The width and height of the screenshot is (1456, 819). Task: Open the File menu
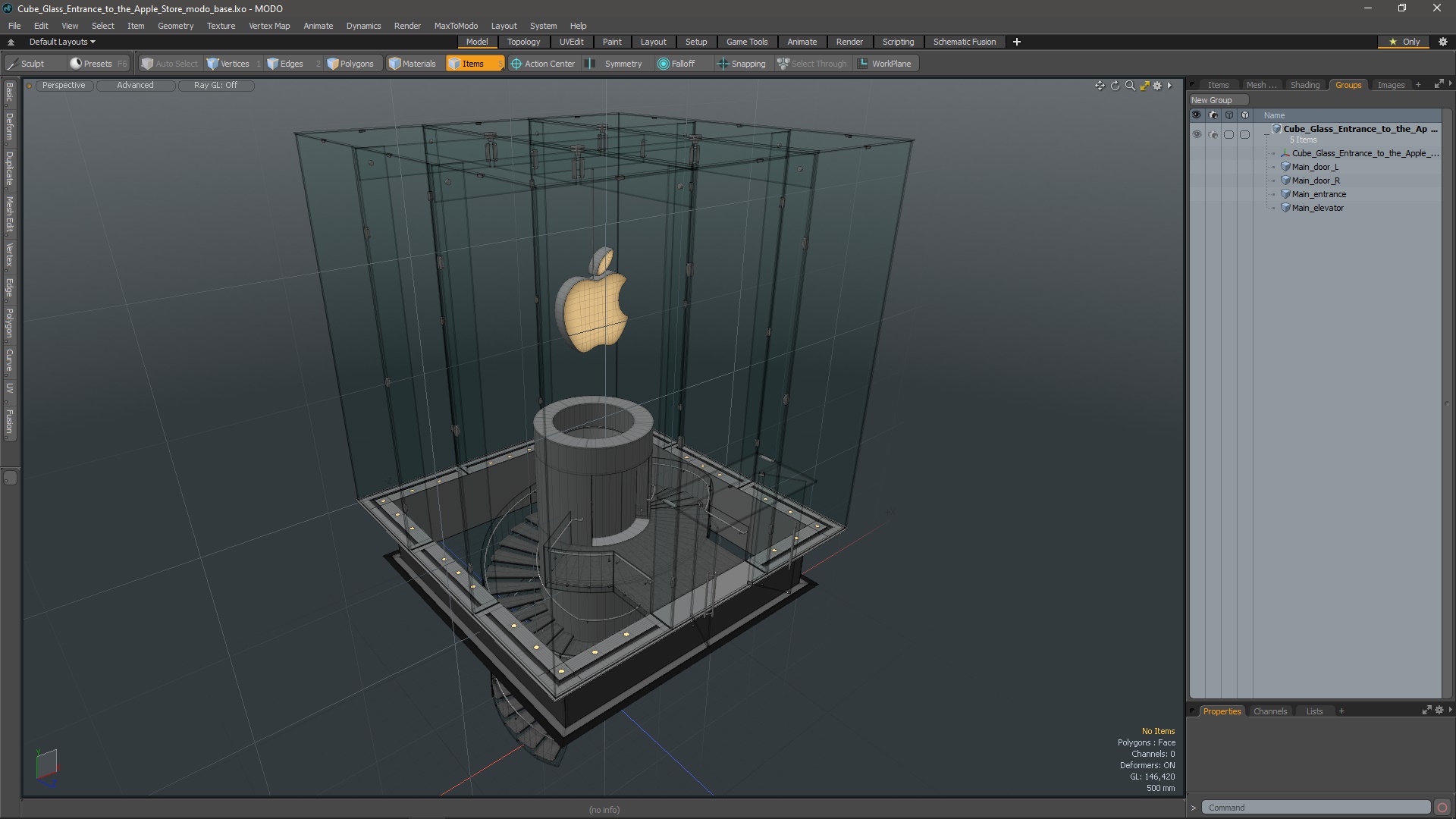(x=14, y=26)
